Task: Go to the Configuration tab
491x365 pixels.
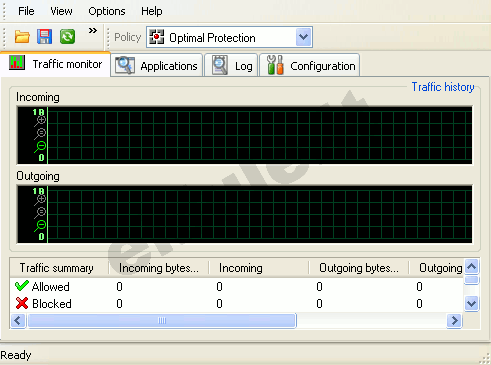Action: pos(310,66)
